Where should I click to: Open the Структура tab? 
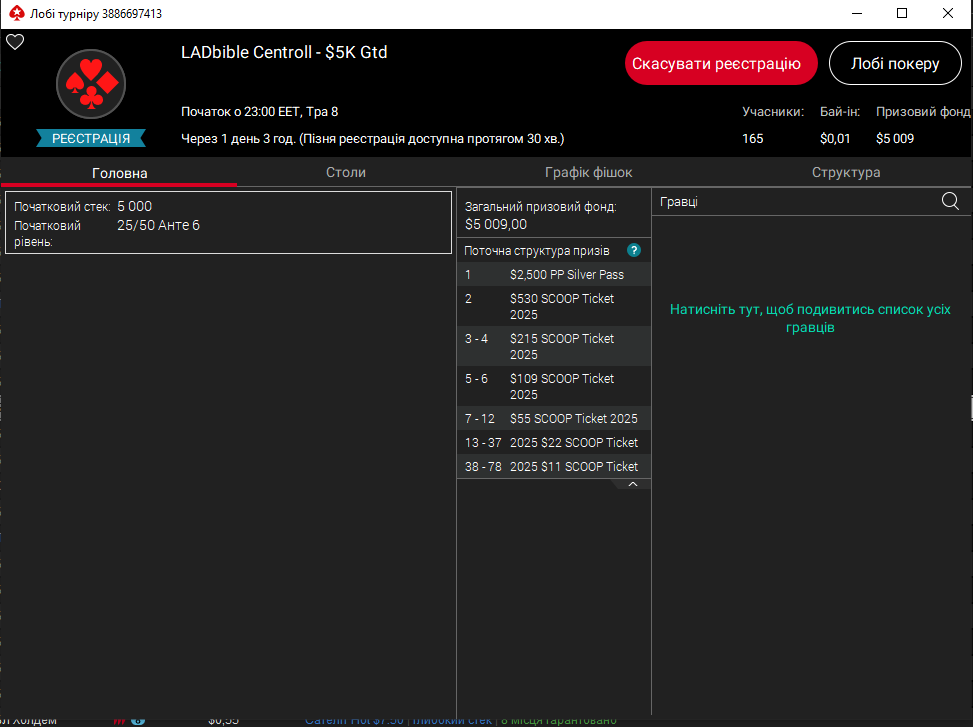point(846,172)
